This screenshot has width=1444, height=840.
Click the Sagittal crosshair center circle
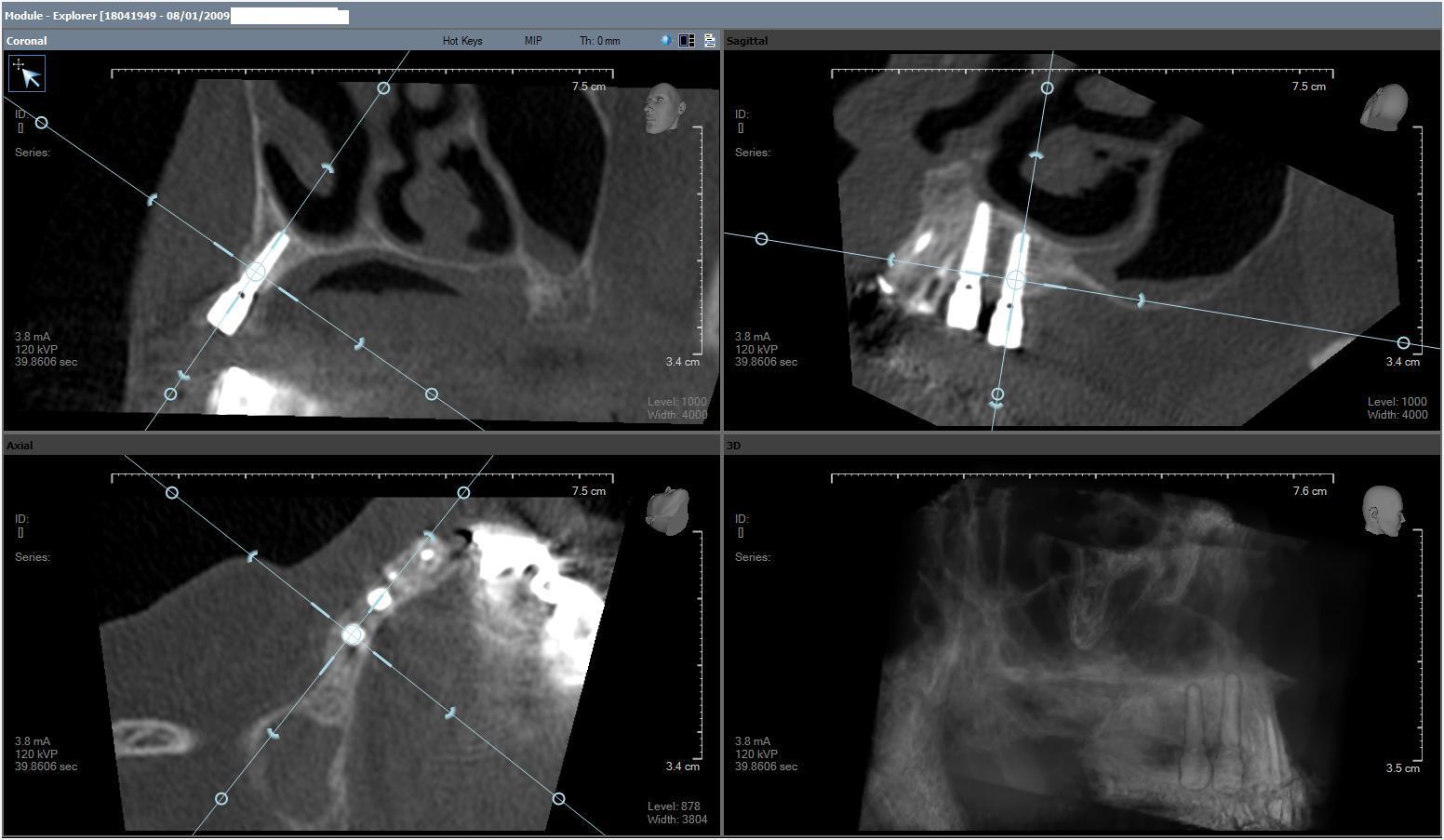coord(1016,279)
